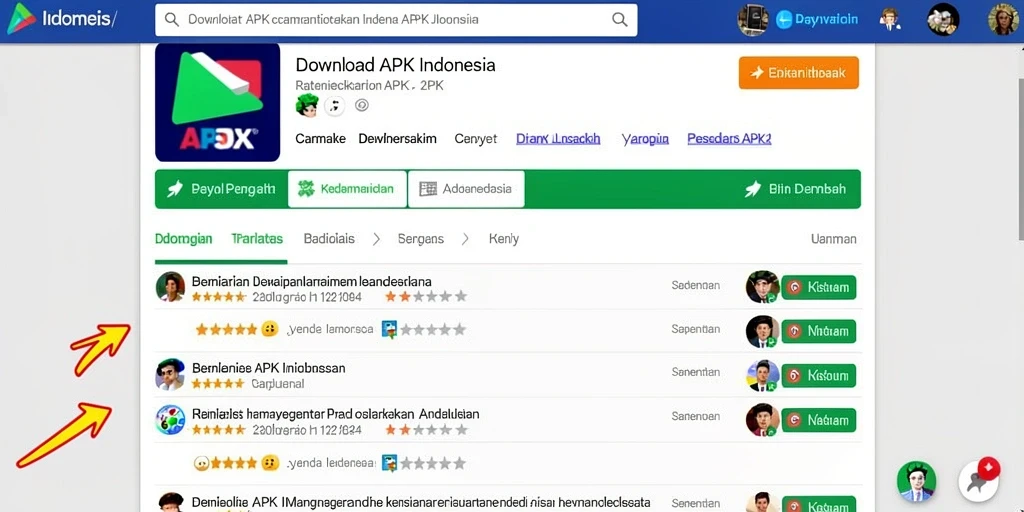Click the avatar left of Dayıvaioin
Image resolution: width=1024 pixels, height=512 pixels.
pos(752,20)
